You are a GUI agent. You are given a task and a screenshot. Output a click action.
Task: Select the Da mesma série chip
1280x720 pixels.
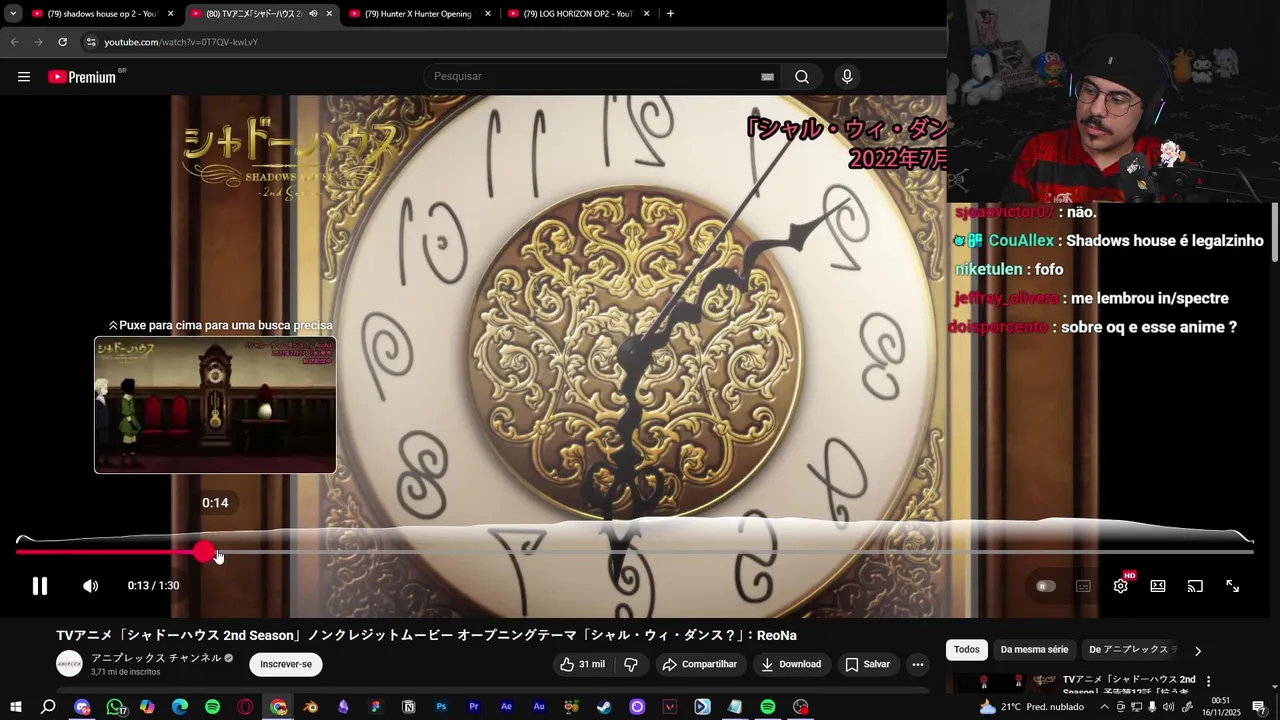1034,650
